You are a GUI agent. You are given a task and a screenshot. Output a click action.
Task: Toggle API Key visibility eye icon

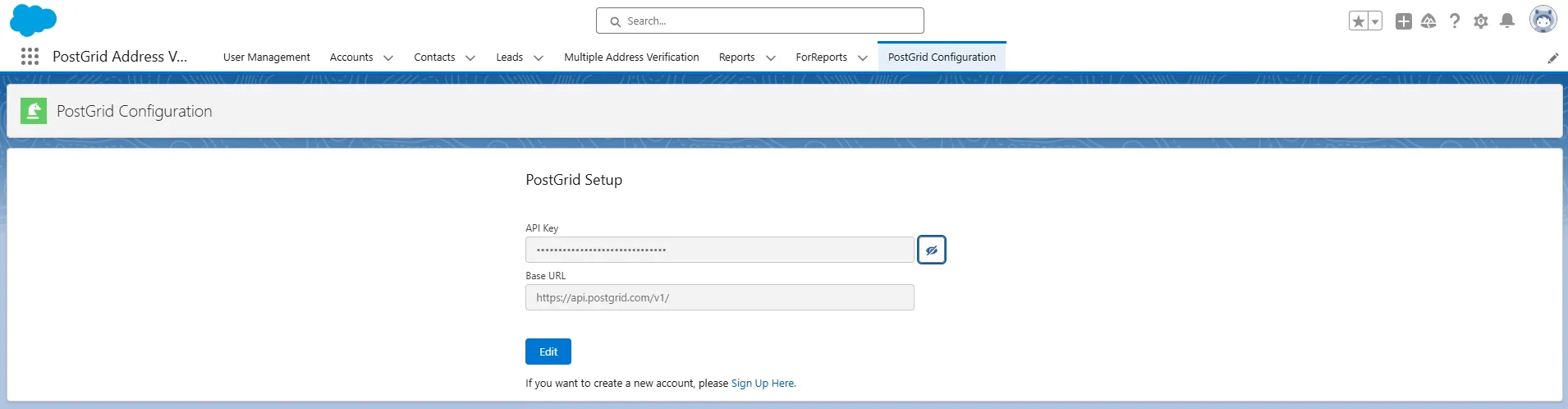point(932,250)
